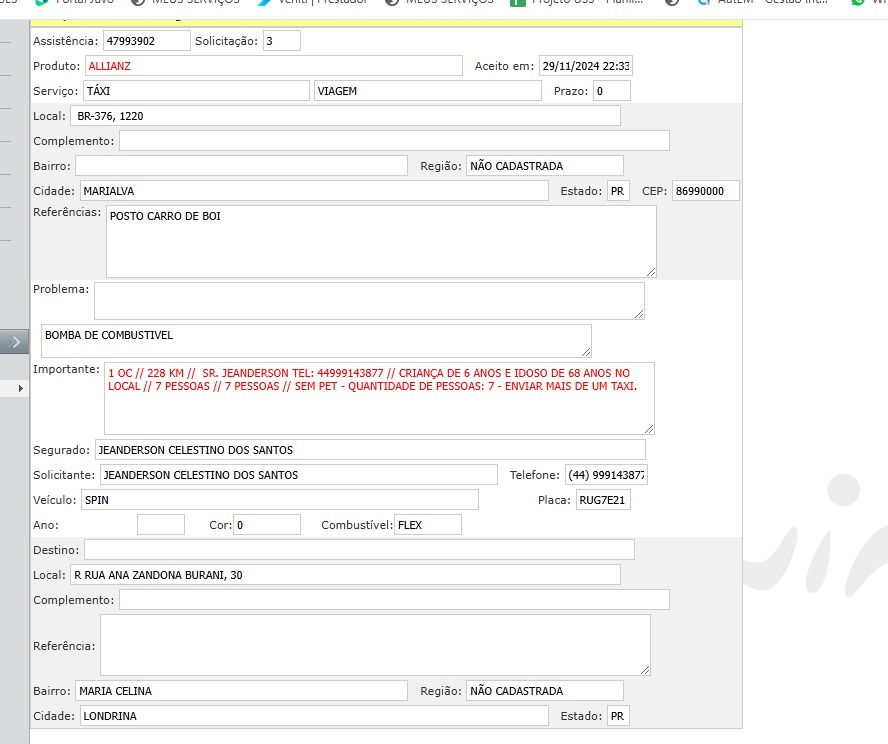Viewport: 888px width, 744px height.
Task: Click the service field showing VIAGEM
Action: tap(428, 91)
